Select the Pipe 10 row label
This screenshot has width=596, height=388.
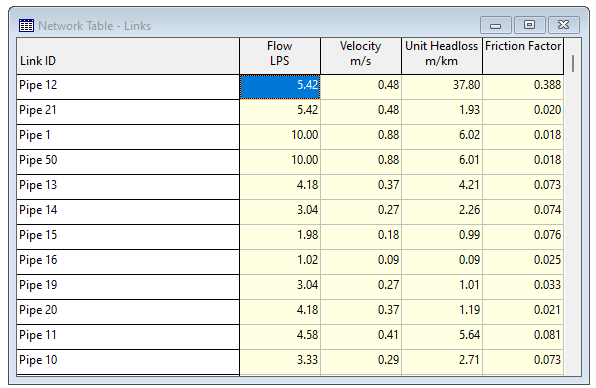128,362
